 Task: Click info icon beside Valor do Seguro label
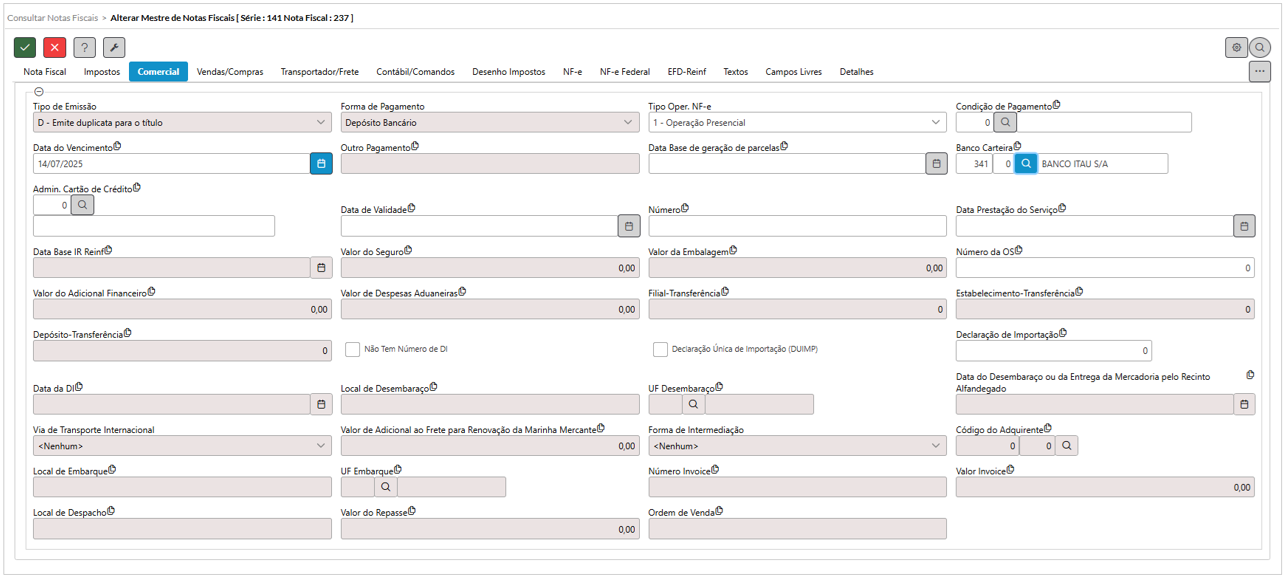[408, 250]
